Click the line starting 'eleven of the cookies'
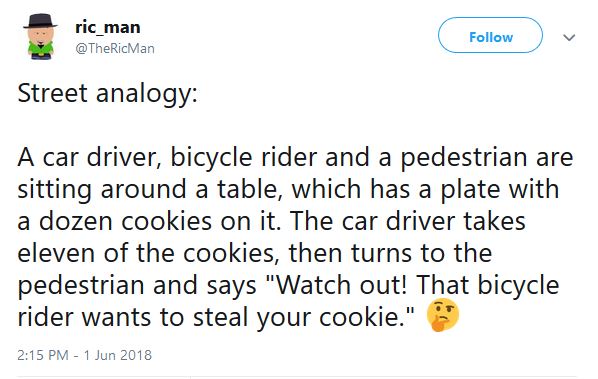 tap(255, 253)
